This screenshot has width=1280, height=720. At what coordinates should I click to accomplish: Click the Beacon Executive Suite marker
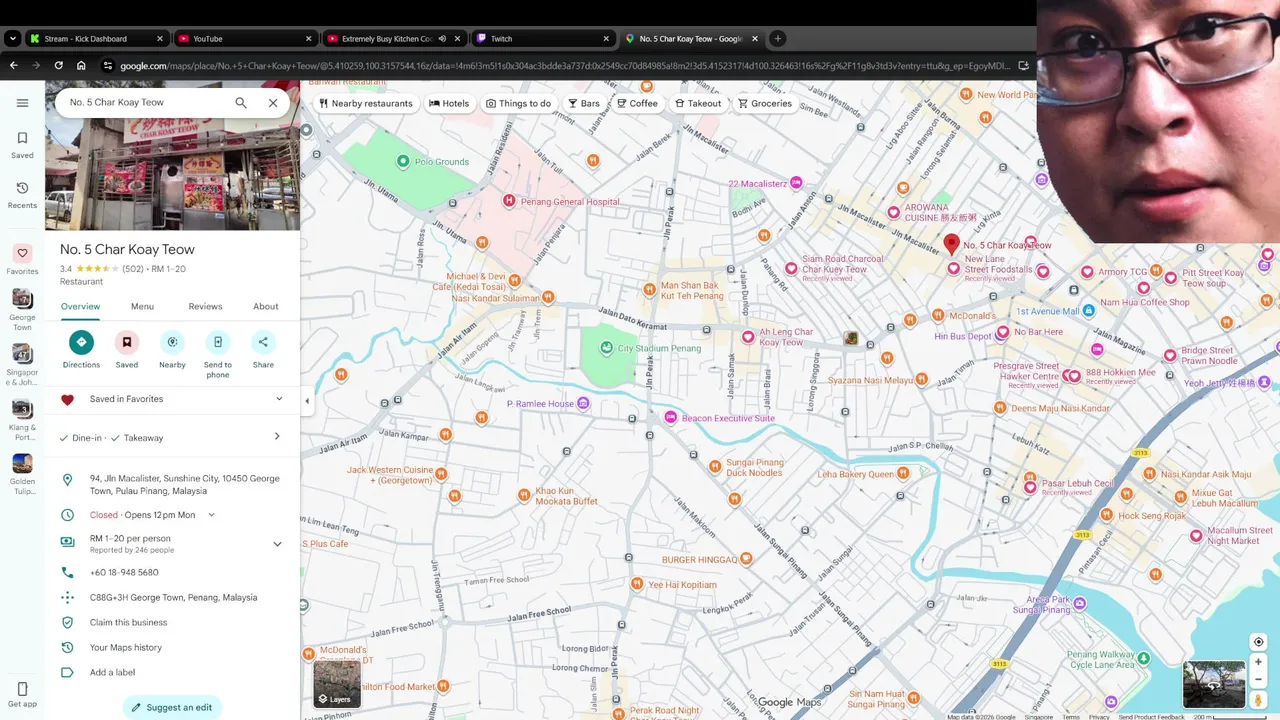coord(671,418)
